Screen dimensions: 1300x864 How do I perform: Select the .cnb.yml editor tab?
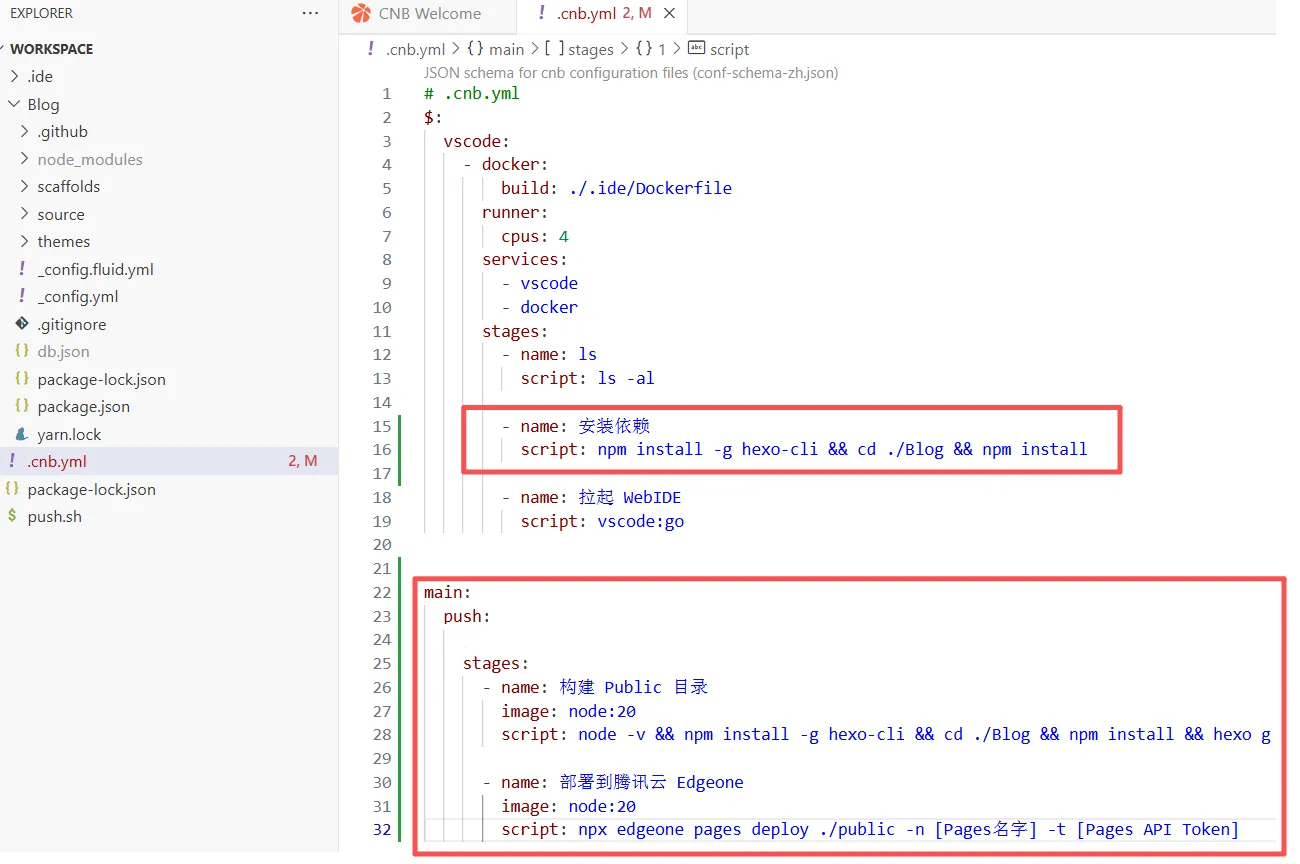tap(602, 14)
